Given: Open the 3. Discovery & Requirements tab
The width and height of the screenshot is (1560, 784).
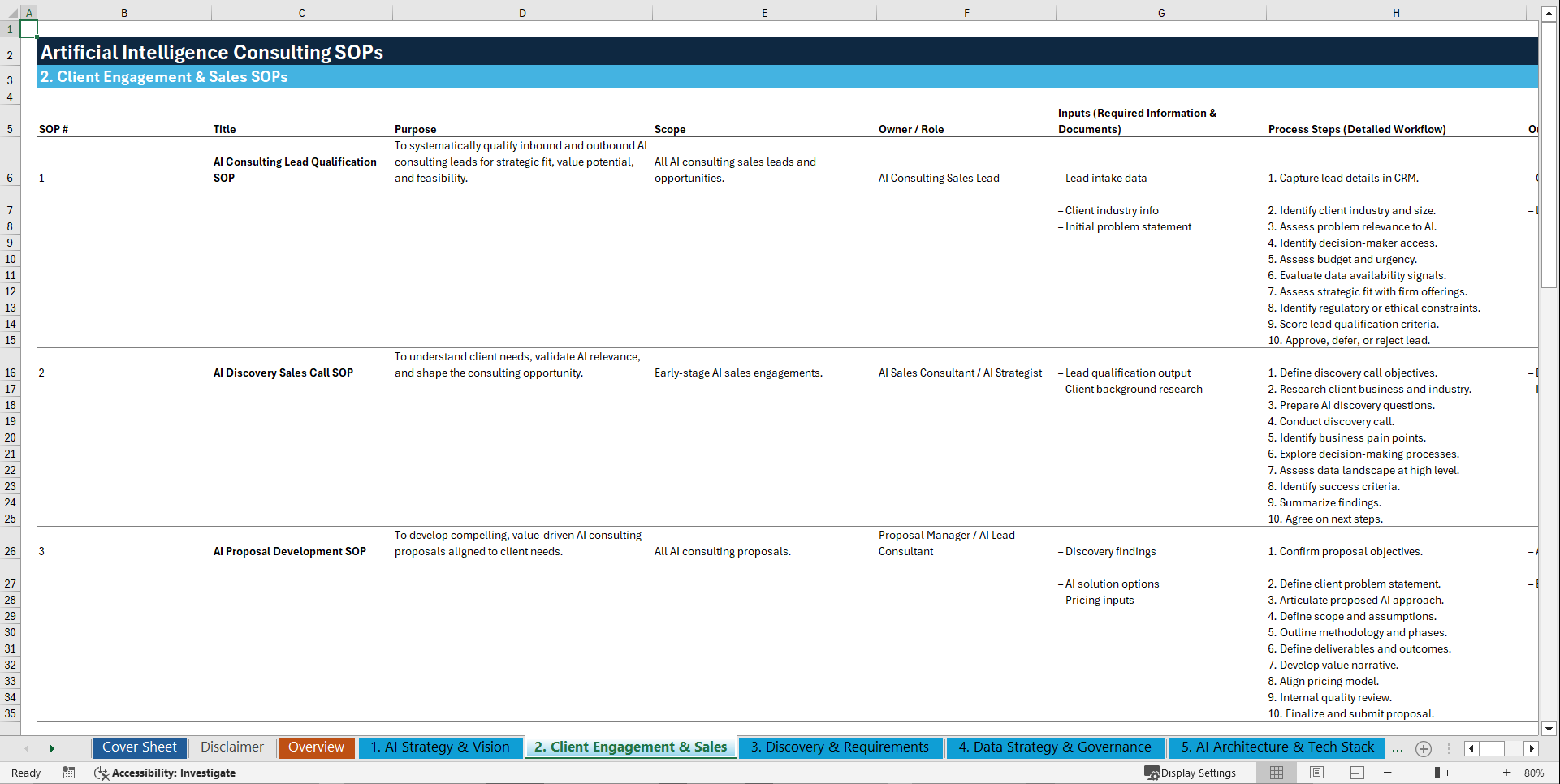Looking at the screenshot, I should [840, 747].
